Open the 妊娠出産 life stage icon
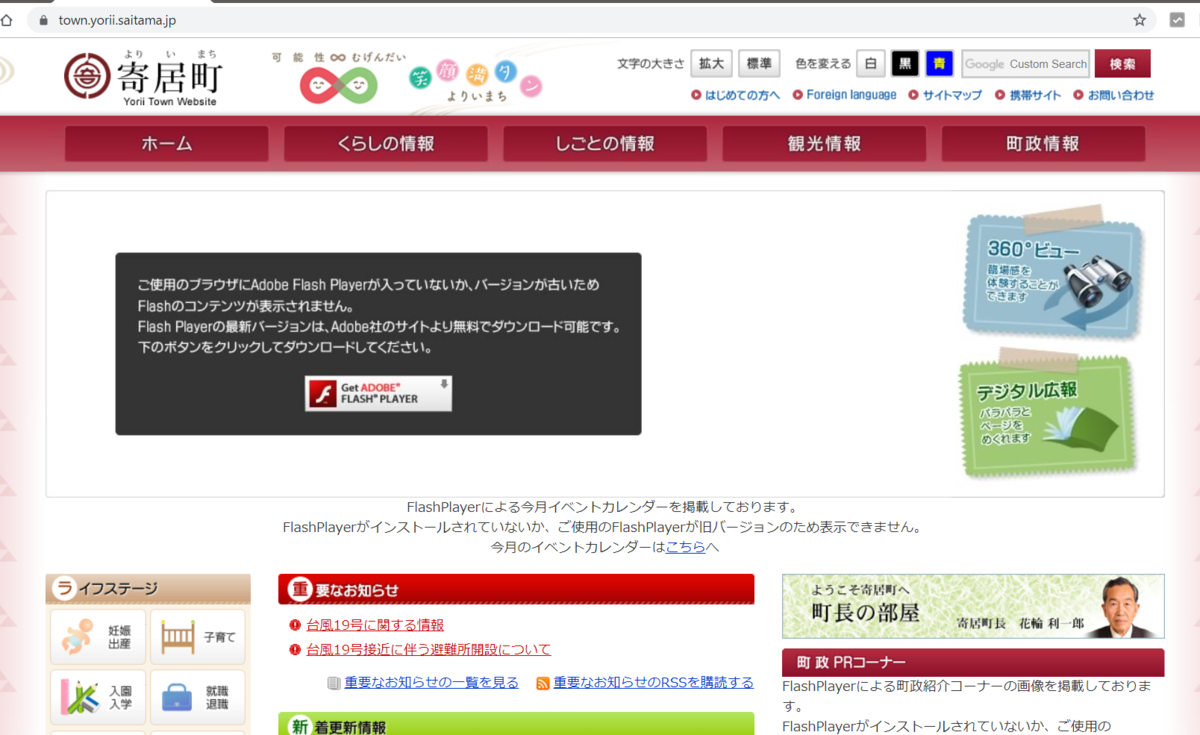The width and height of the screenshot is (1200, 735). [x=97, y=637]
